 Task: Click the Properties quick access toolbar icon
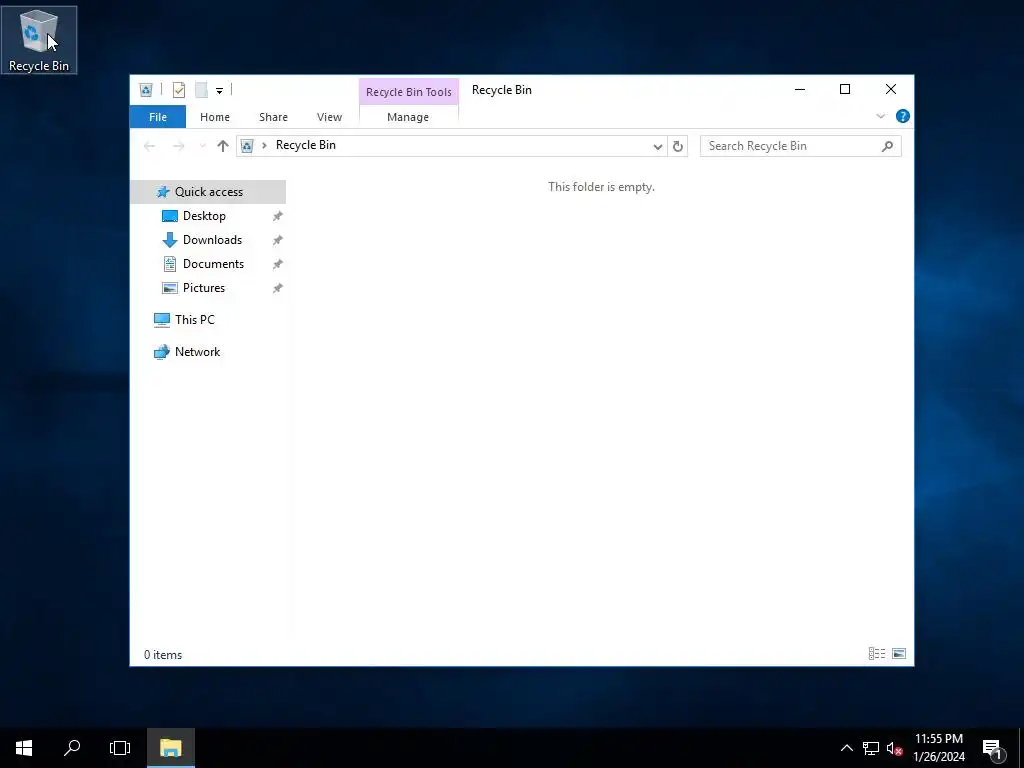pyautogui.click(x=179, y=90)
